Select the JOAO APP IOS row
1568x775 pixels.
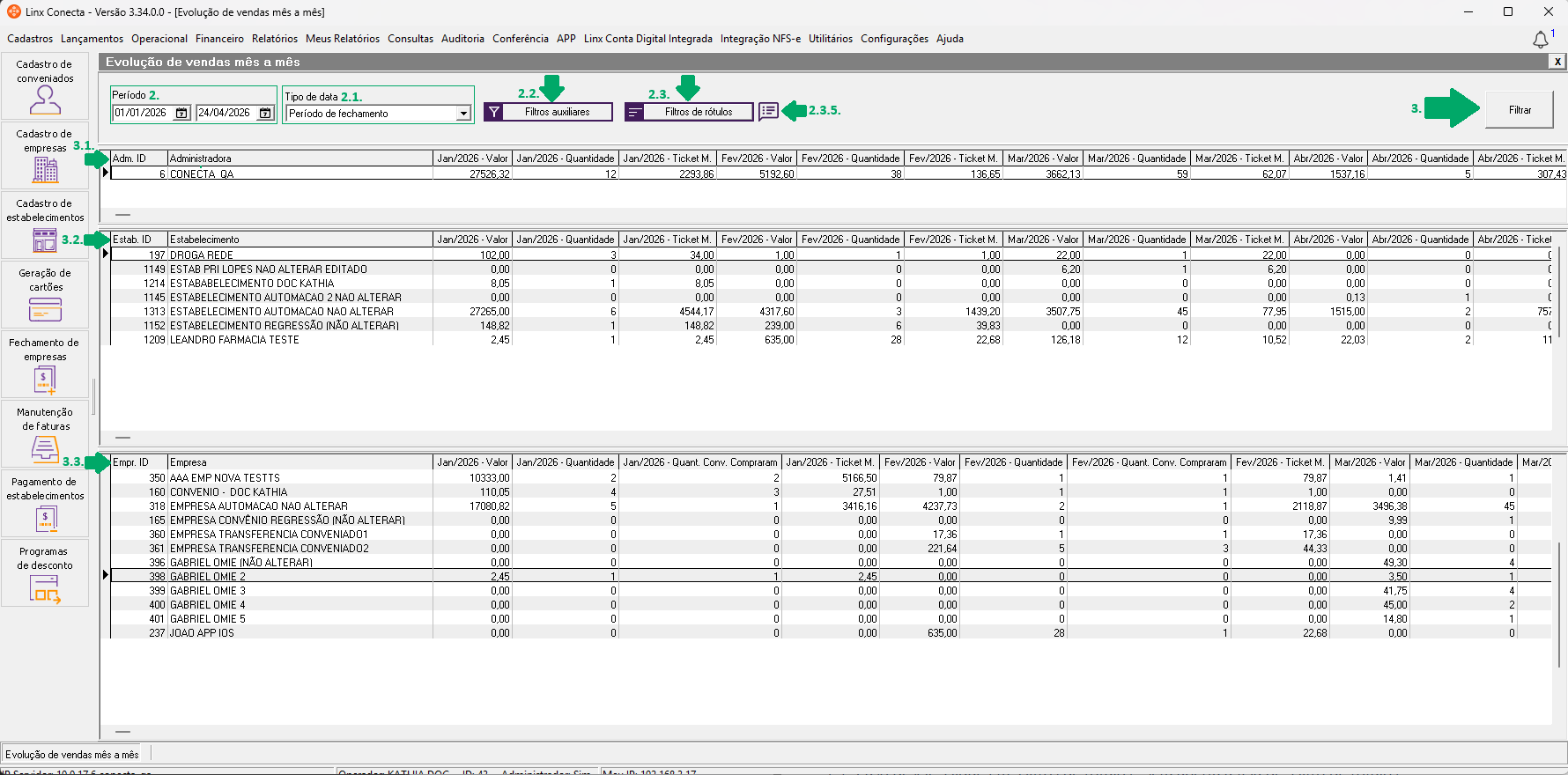click(831, 633)
